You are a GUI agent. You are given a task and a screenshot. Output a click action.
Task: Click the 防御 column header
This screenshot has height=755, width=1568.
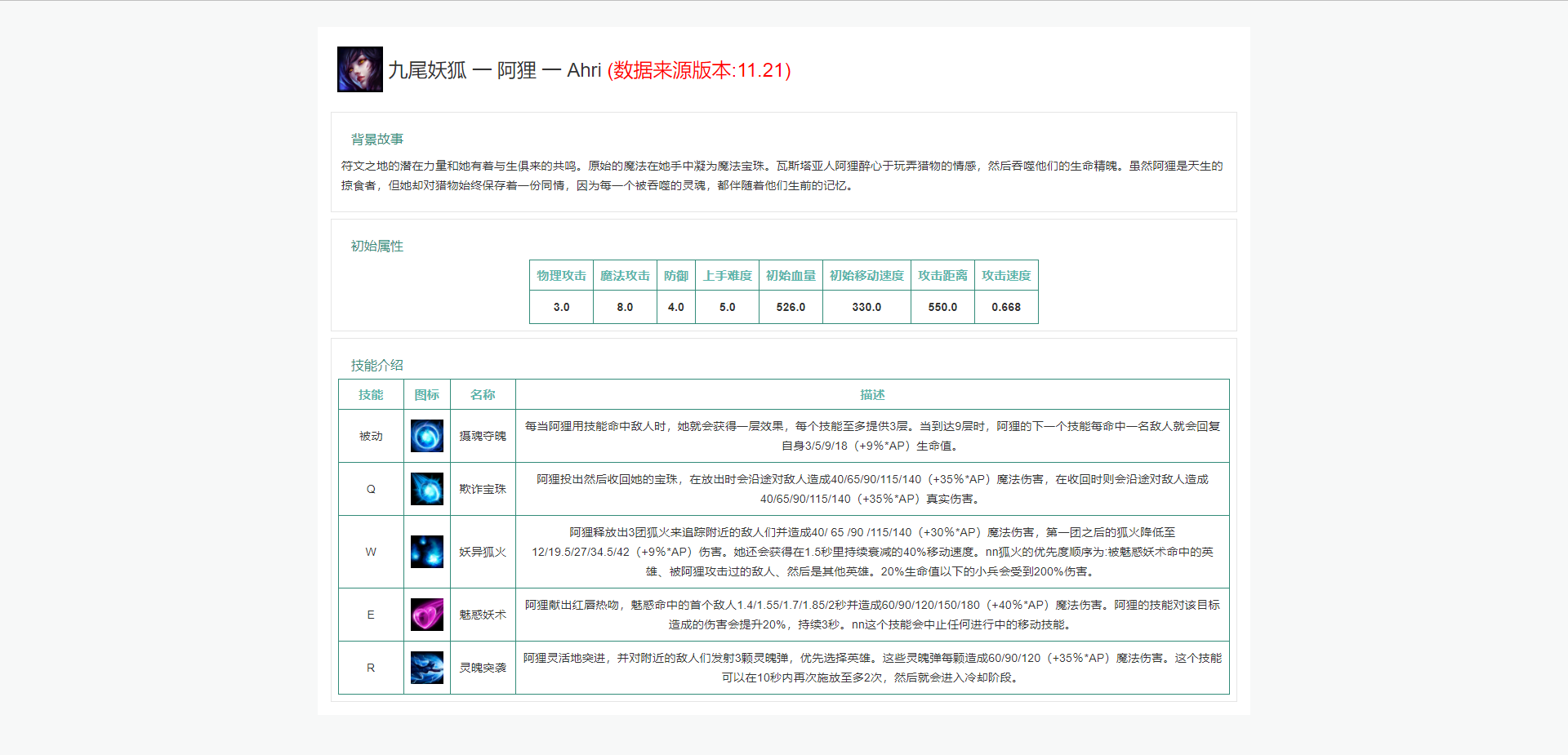[x=676, y=276]
